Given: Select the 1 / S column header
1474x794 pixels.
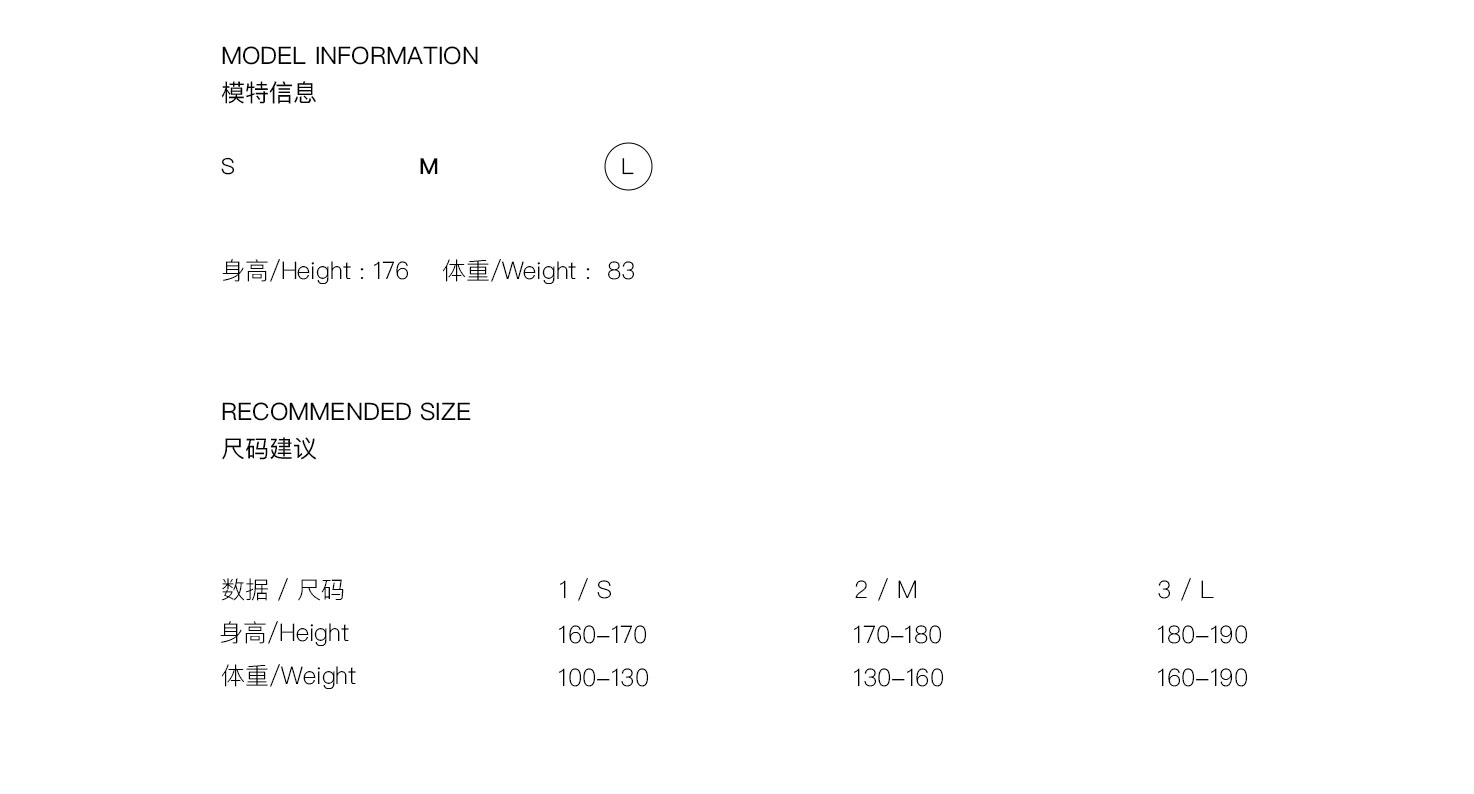Looking at the screenshot, I should pos(585,590).
